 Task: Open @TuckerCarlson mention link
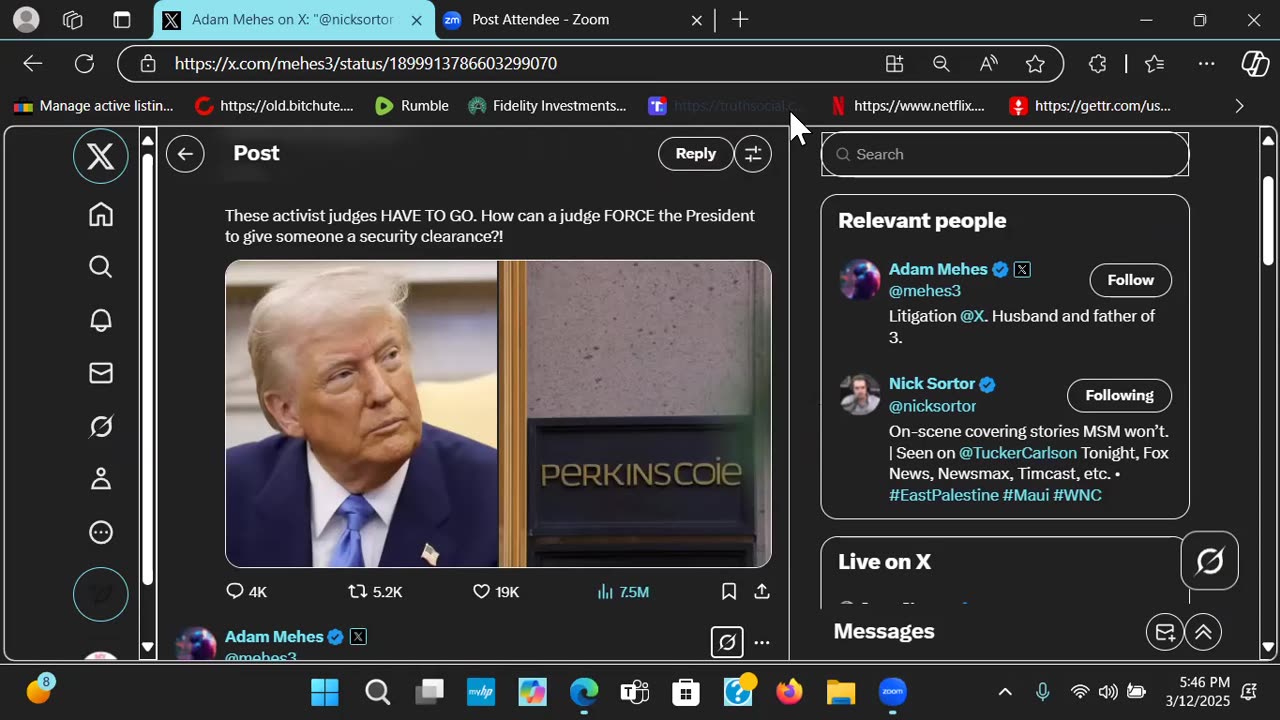(x=1018, y=453)
